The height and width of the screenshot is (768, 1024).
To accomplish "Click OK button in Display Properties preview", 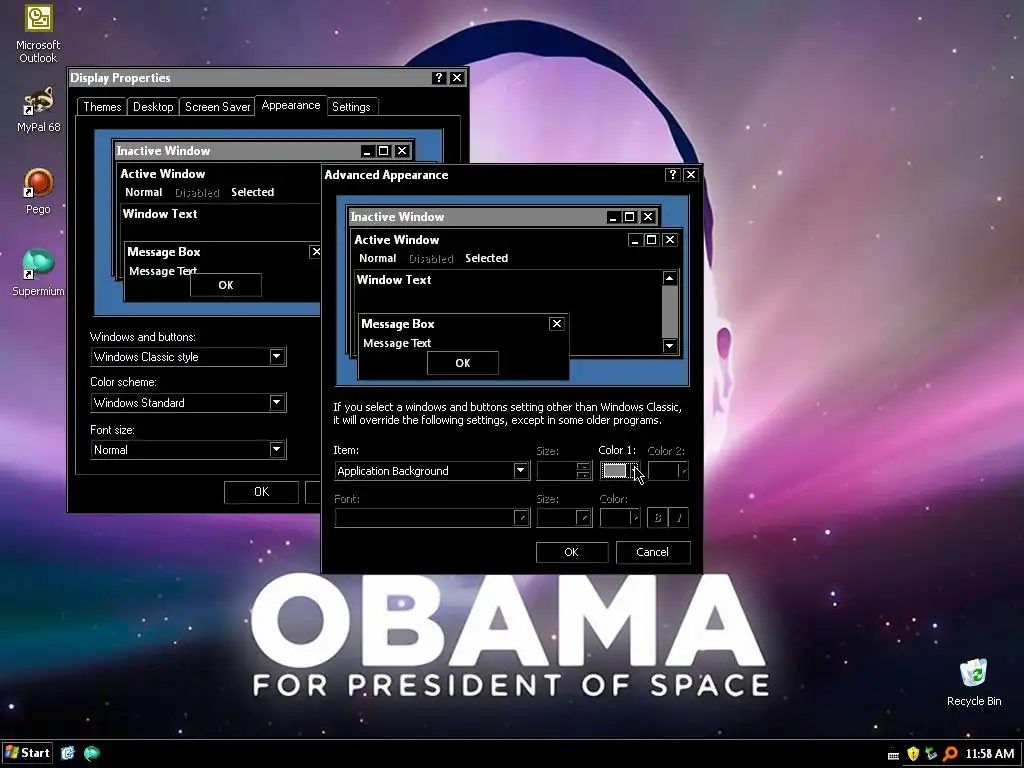I will click(x=226, y=285).
